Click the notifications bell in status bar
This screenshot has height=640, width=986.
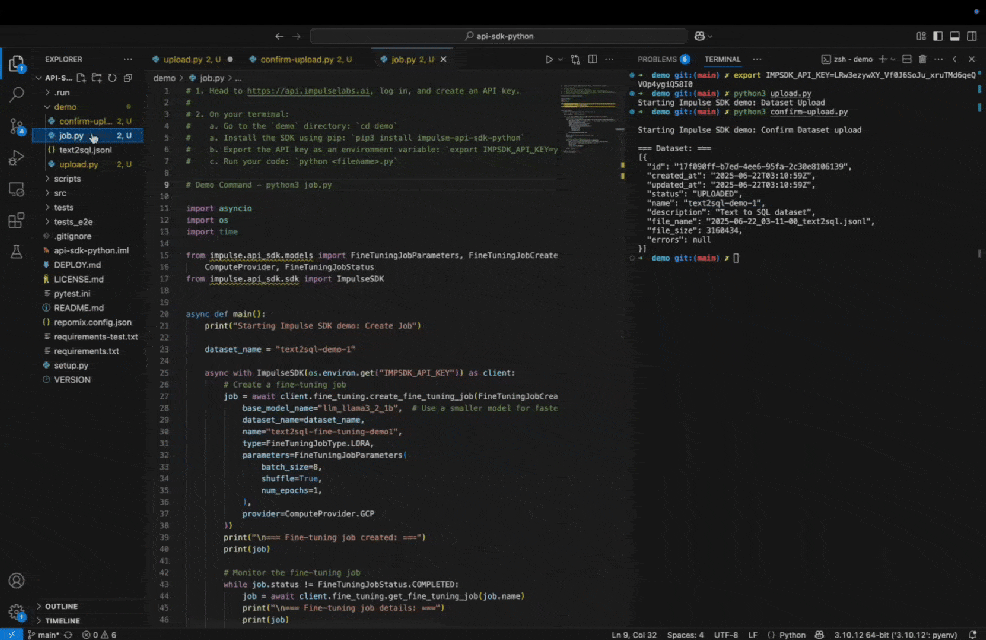click(973, 635)
